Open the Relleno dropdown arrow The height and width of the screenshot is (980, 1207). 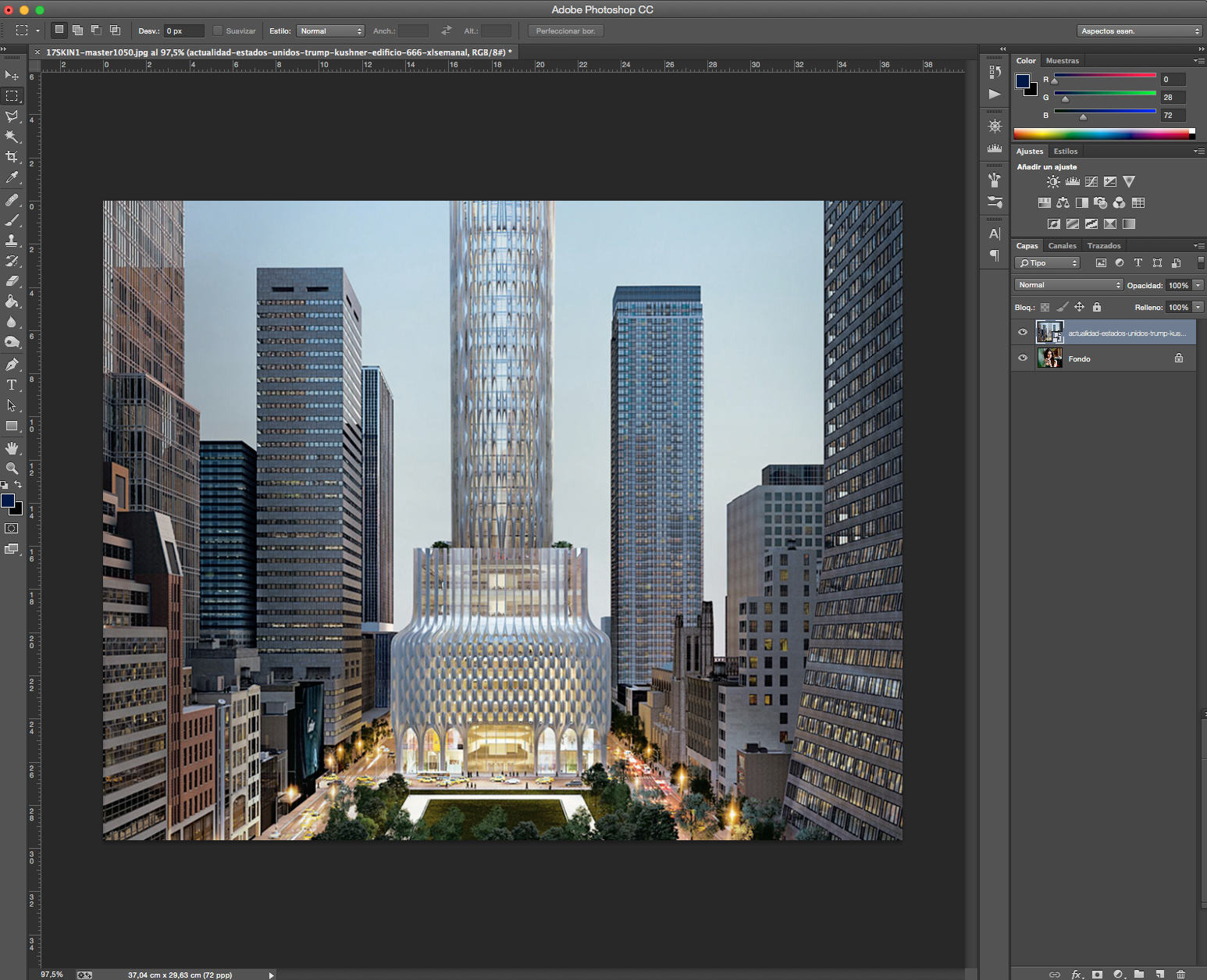tap(1198, 307)
